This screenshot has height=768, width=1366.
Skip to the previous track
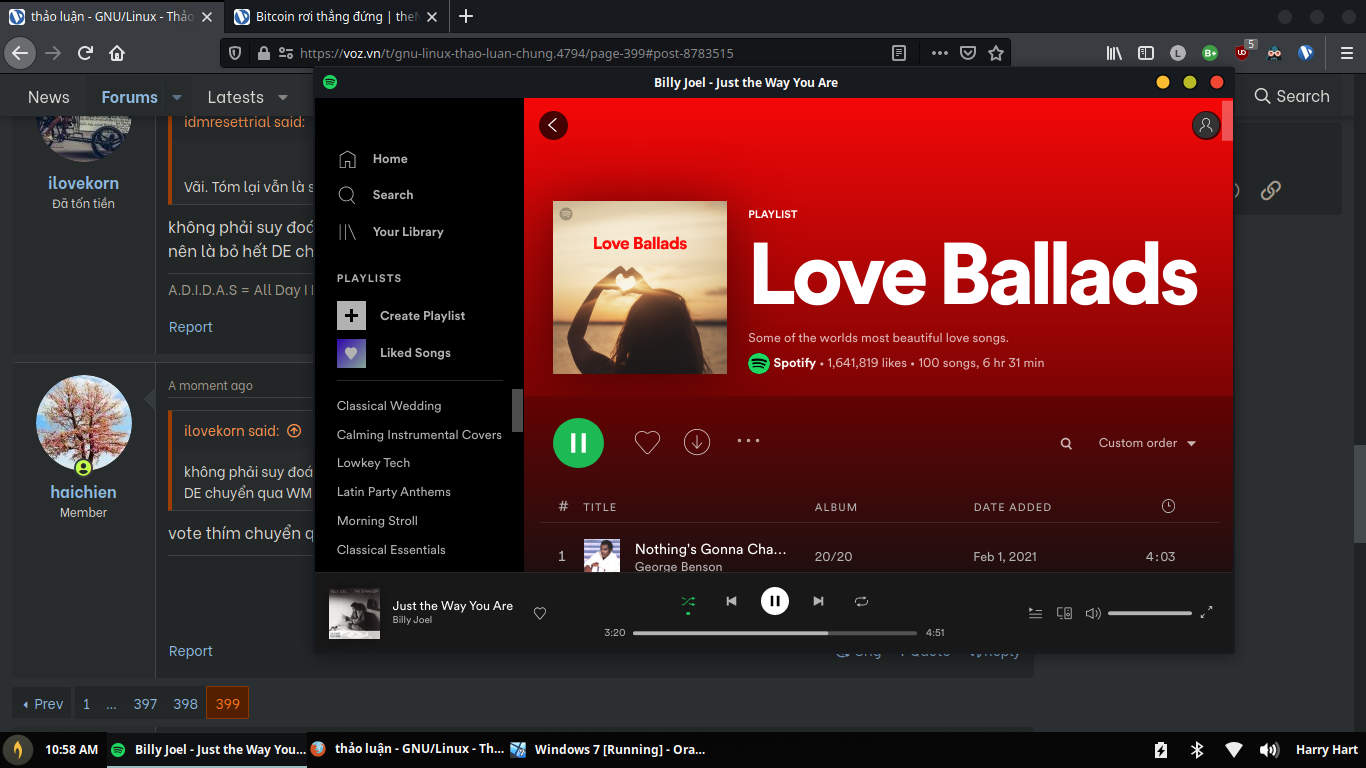pyautogui.click(x=731, y=601)
